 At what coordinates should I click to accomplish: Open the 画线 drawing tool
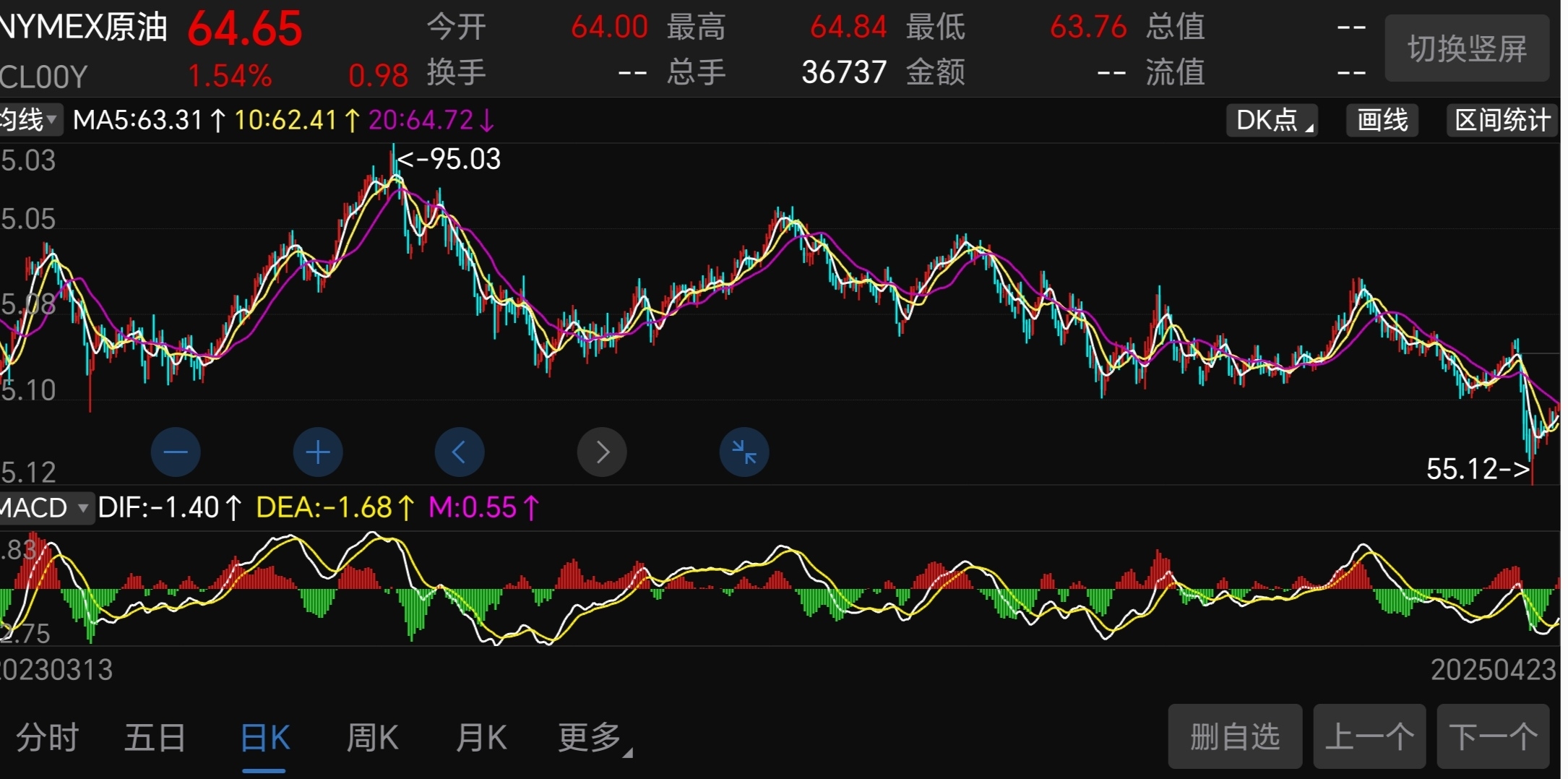tap(1382, 120)
